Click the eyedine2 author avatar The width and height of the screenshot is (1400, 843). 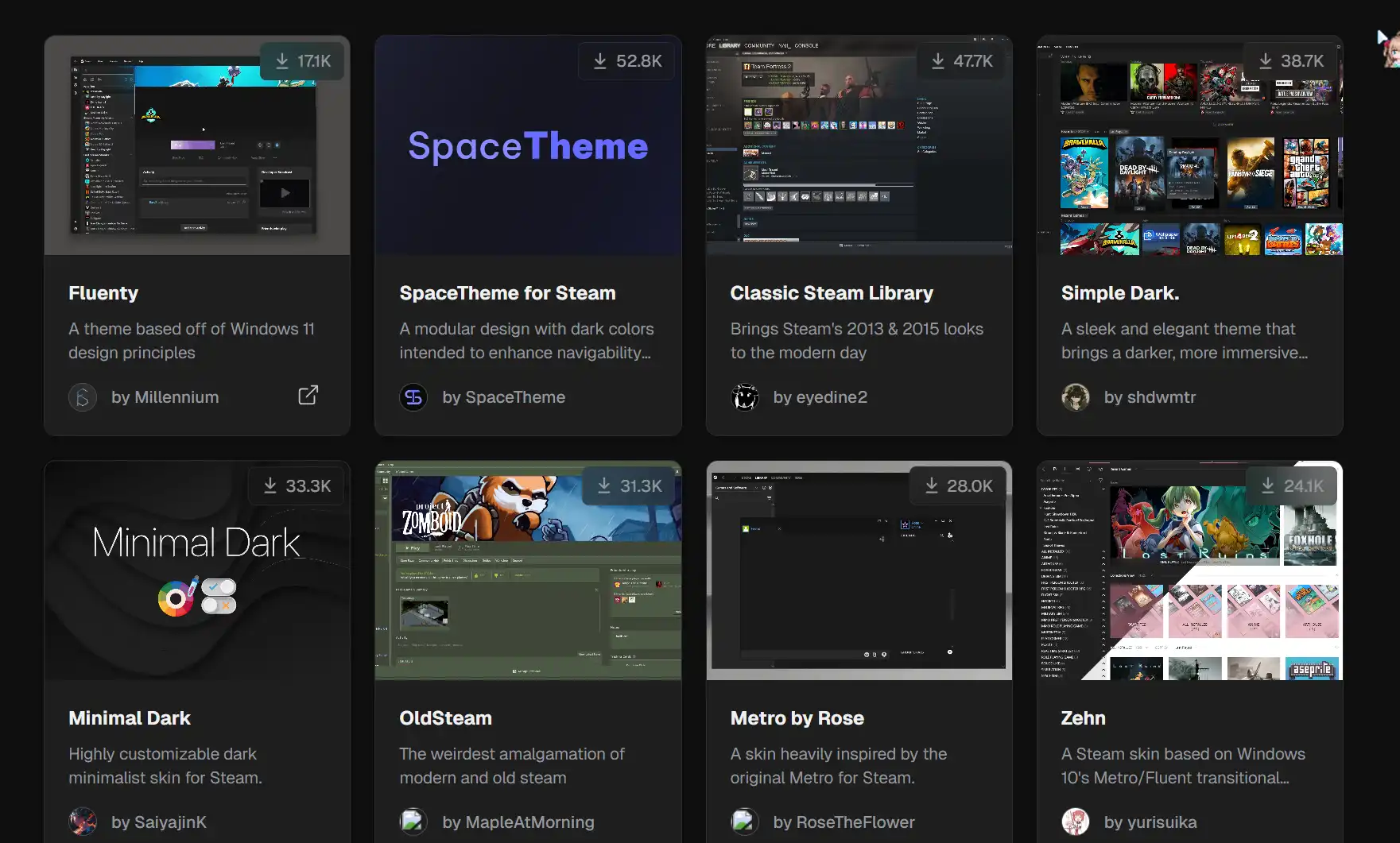point(745,397)
